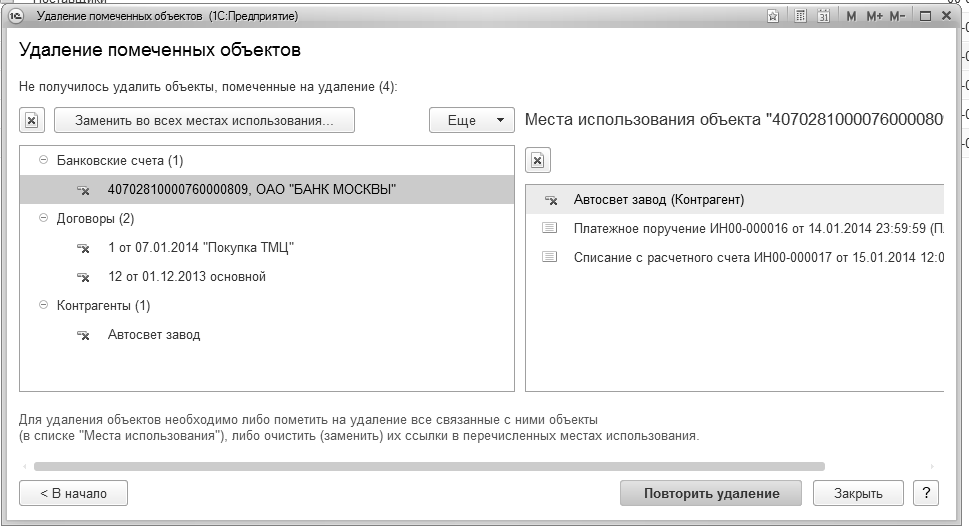Click deletion icon beside 'Автосвет завод (Контрагент)'

point(551,200)
